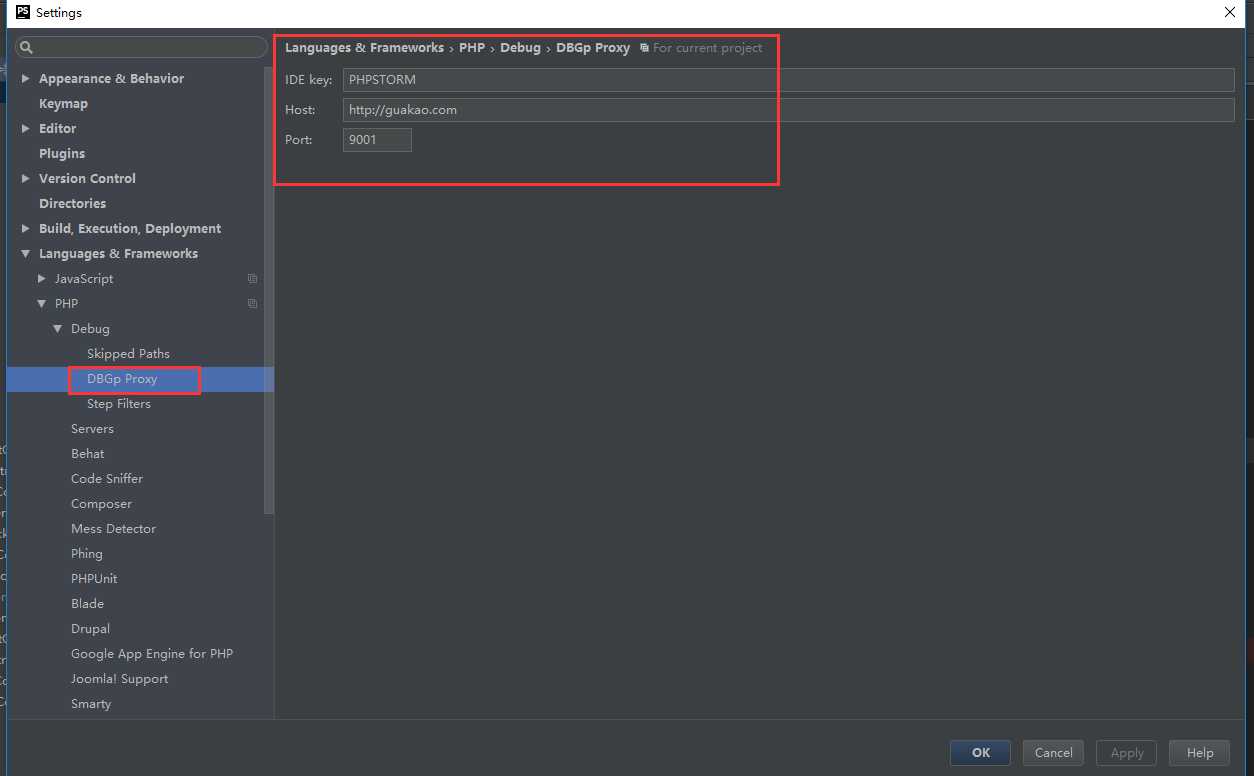Select Languages & Frameworks label in tree
The height and width of the screenshot is (776, 1254).
118,254
